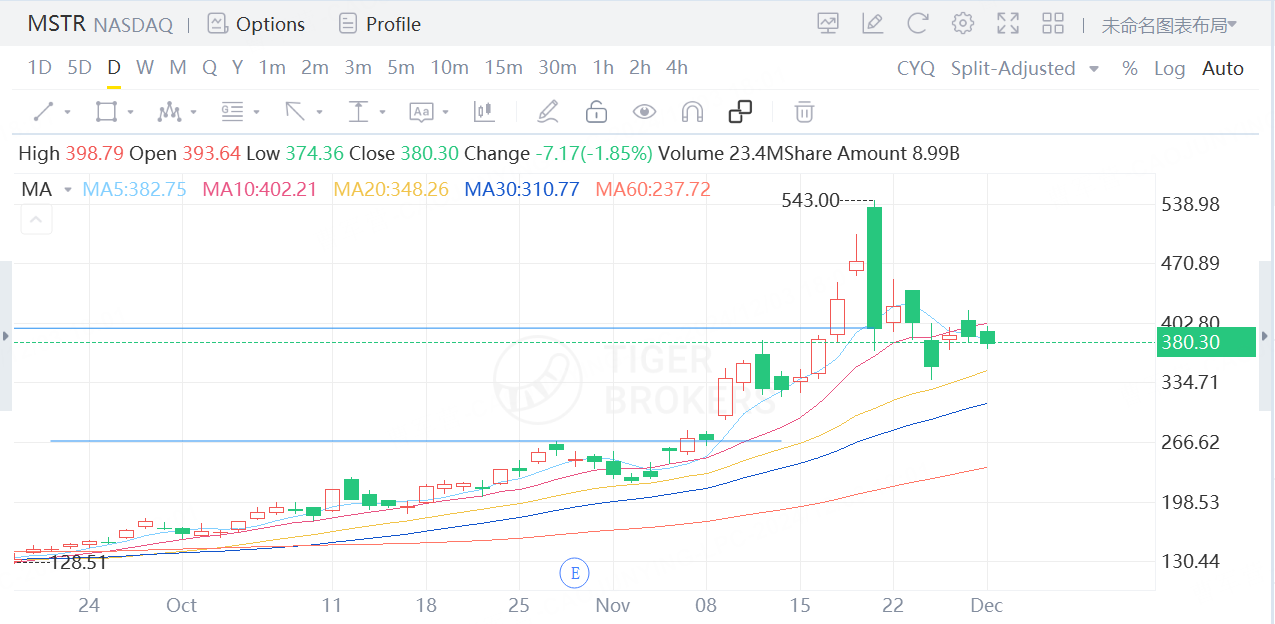The height and width of the screenshot is (624, 1275).
Task: Toggle Auto scale
Action: (x=1223, y=68)
